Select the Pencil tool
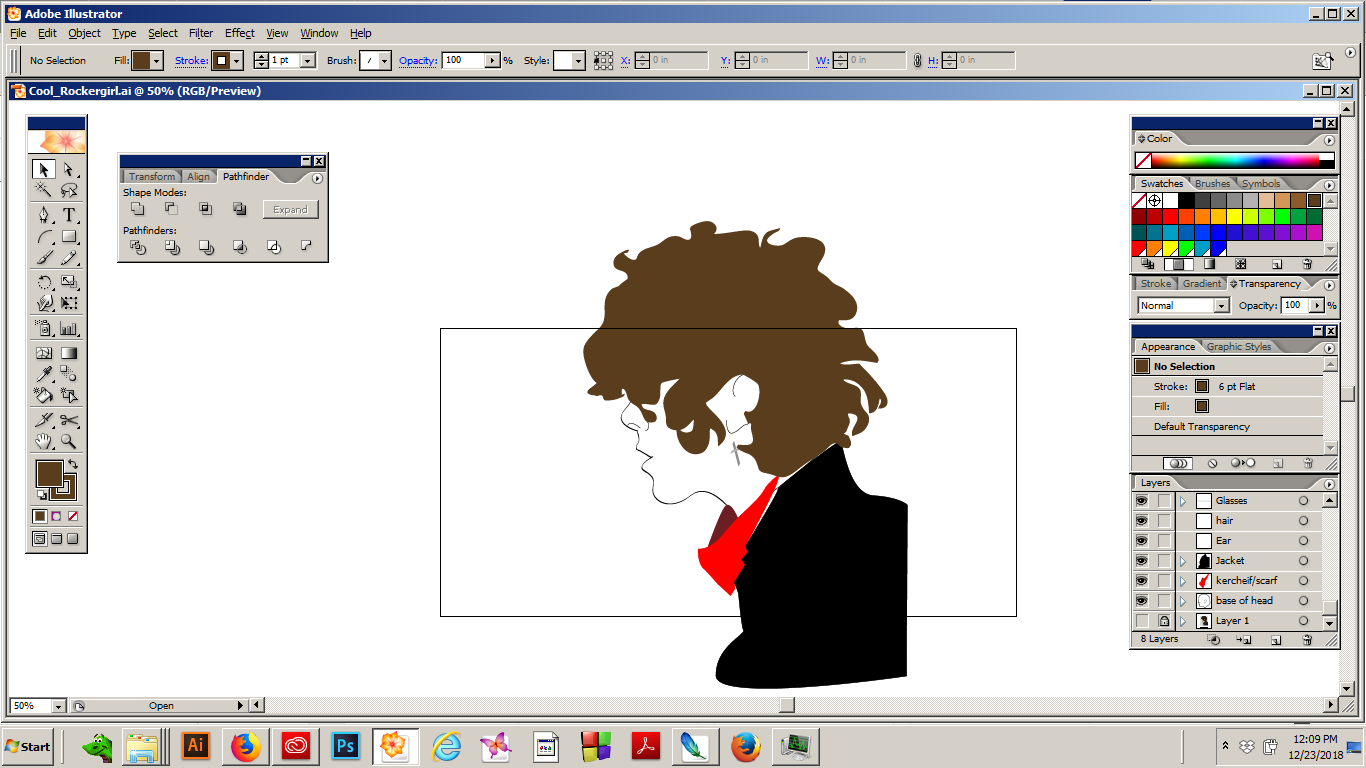The height and width of the screenshot is (768, 1366). click(69, 259)
